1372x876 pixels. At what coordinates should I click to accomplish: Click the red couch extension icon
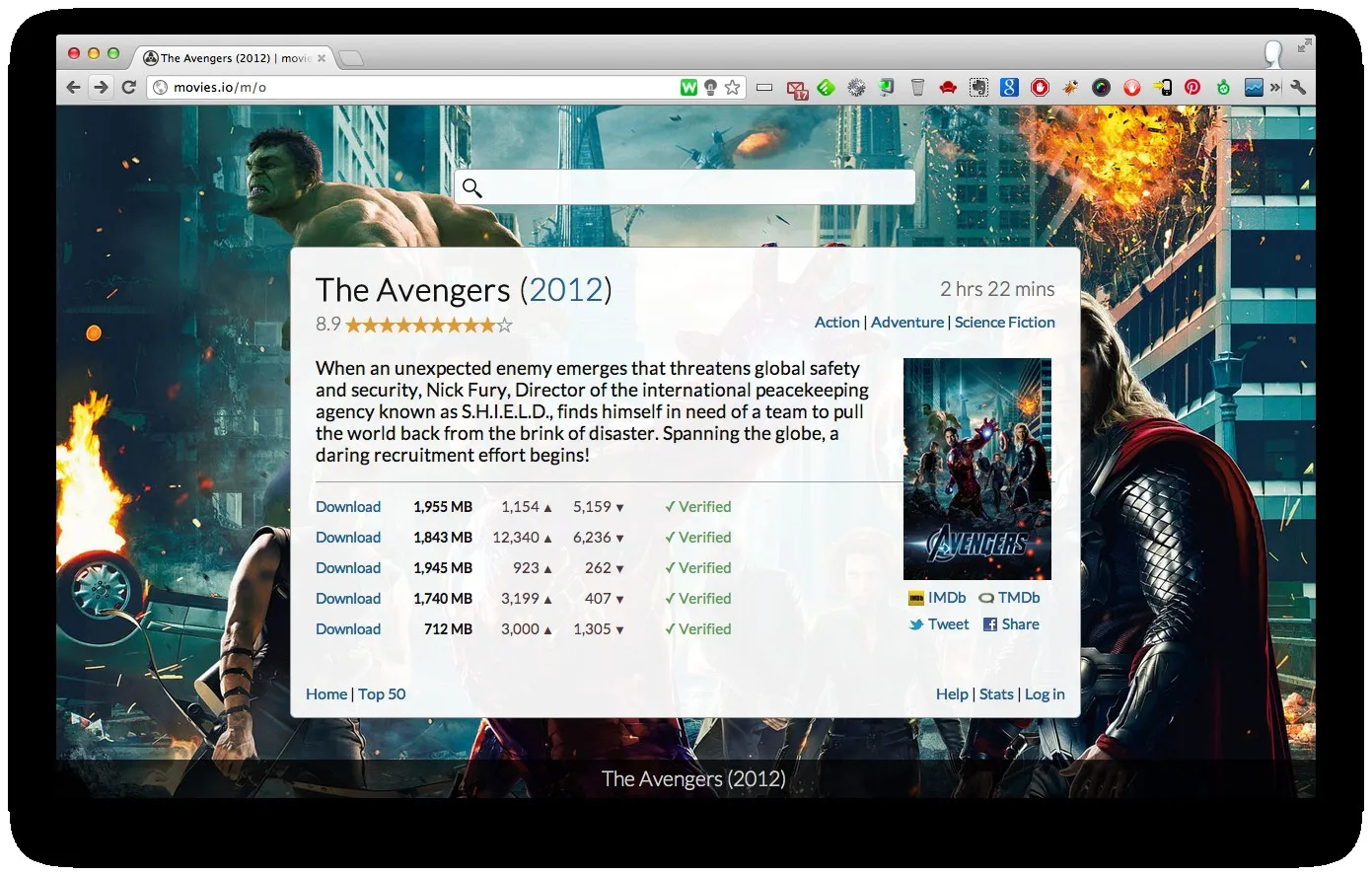[948, 87]
